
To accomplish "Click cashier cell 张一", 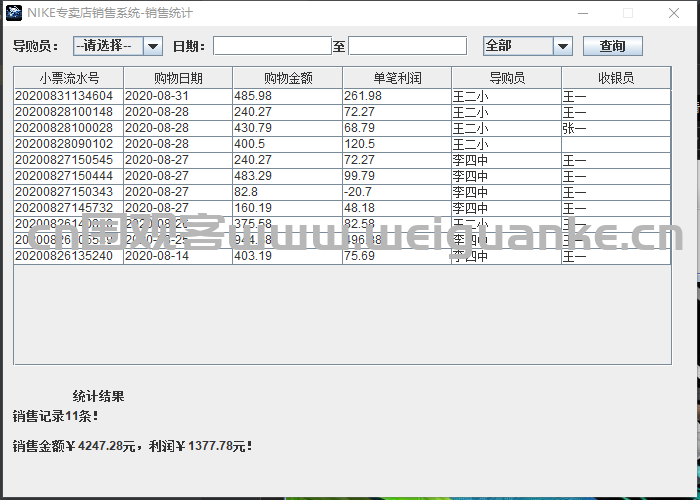I will (616, 129).
